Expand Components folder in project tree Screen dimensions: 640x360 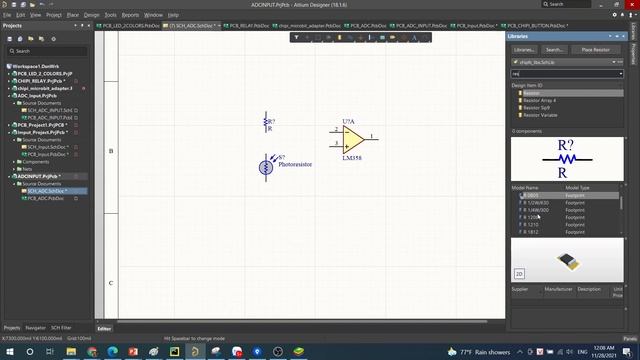(x=14, y=162)
